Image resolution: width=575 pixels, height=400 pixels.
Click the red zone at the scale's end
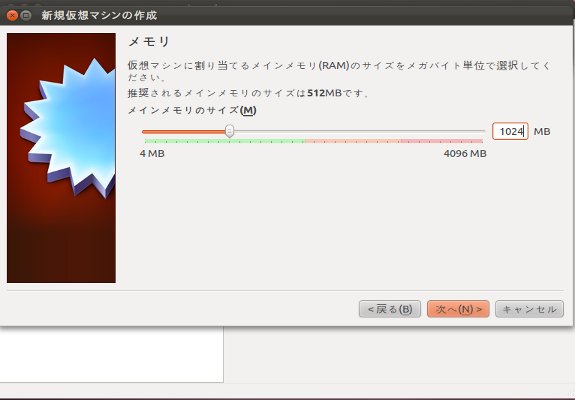point(442,141)
